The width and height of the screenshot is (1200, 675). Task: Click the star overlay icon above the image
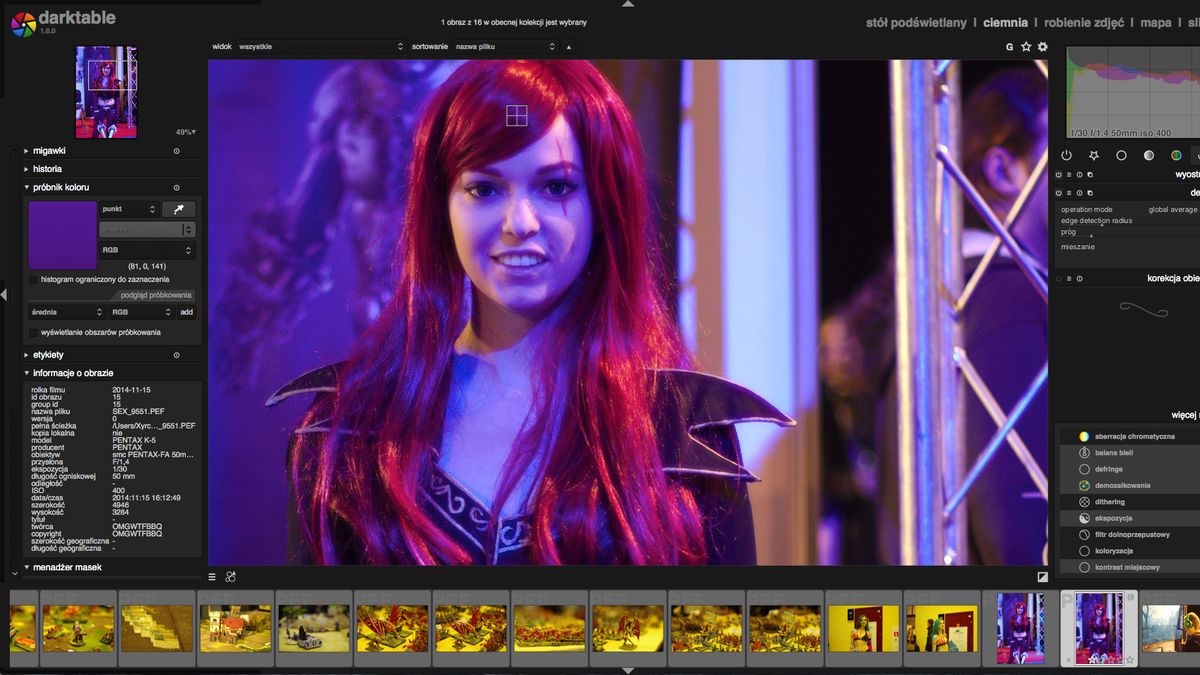tap(1026, 47)
